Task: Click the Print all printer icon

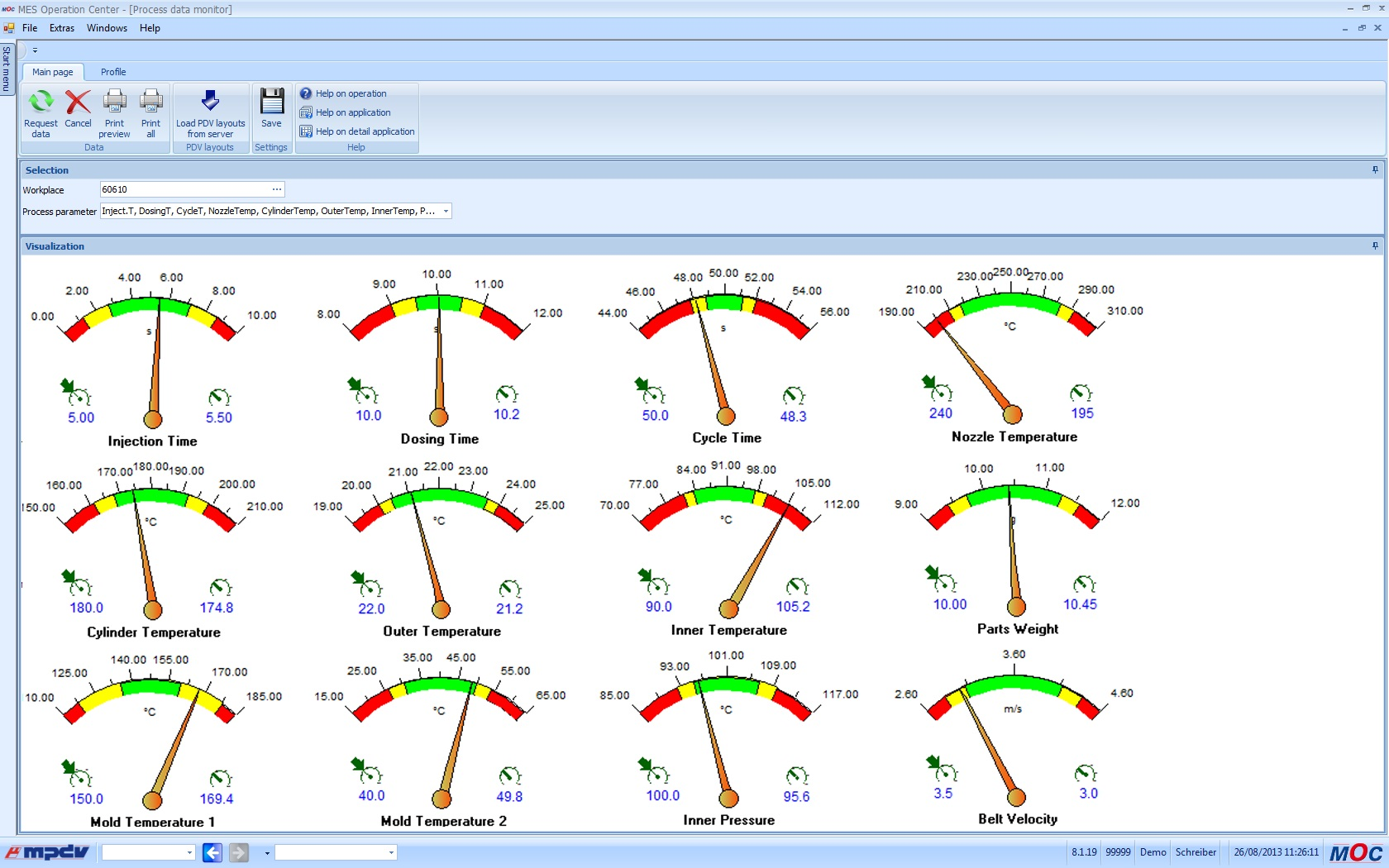Action: click(150, 103)
